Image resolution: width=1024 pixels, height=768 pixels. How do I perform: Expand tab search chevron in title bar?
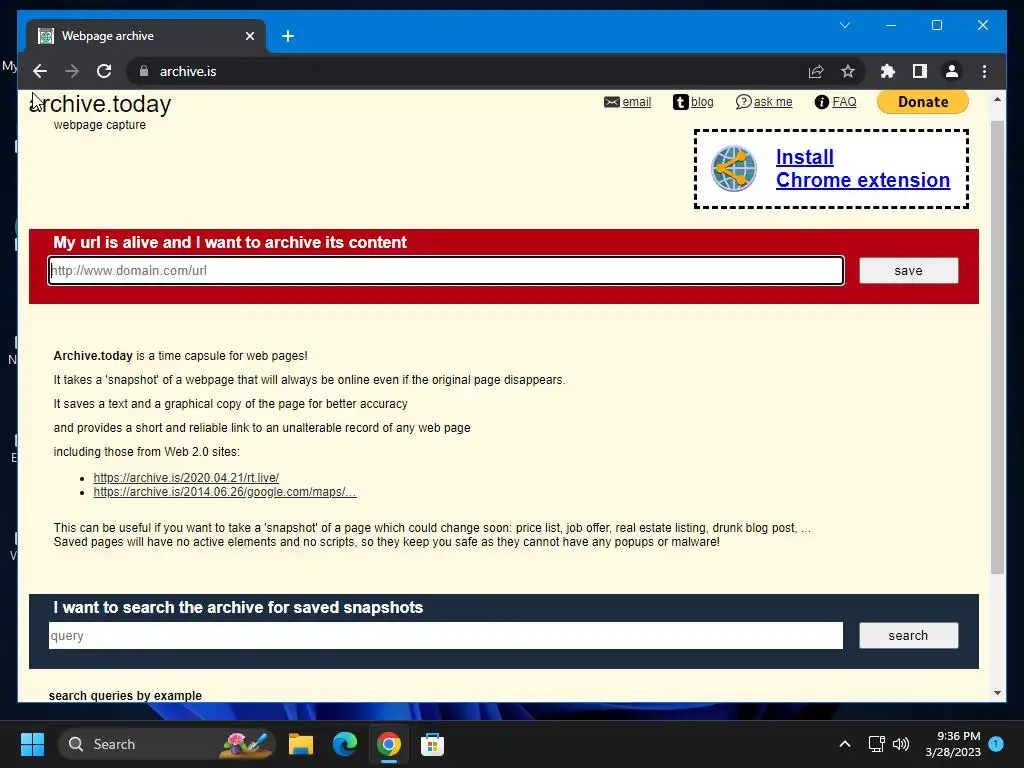pyautogui.click(x=844, y=25)
